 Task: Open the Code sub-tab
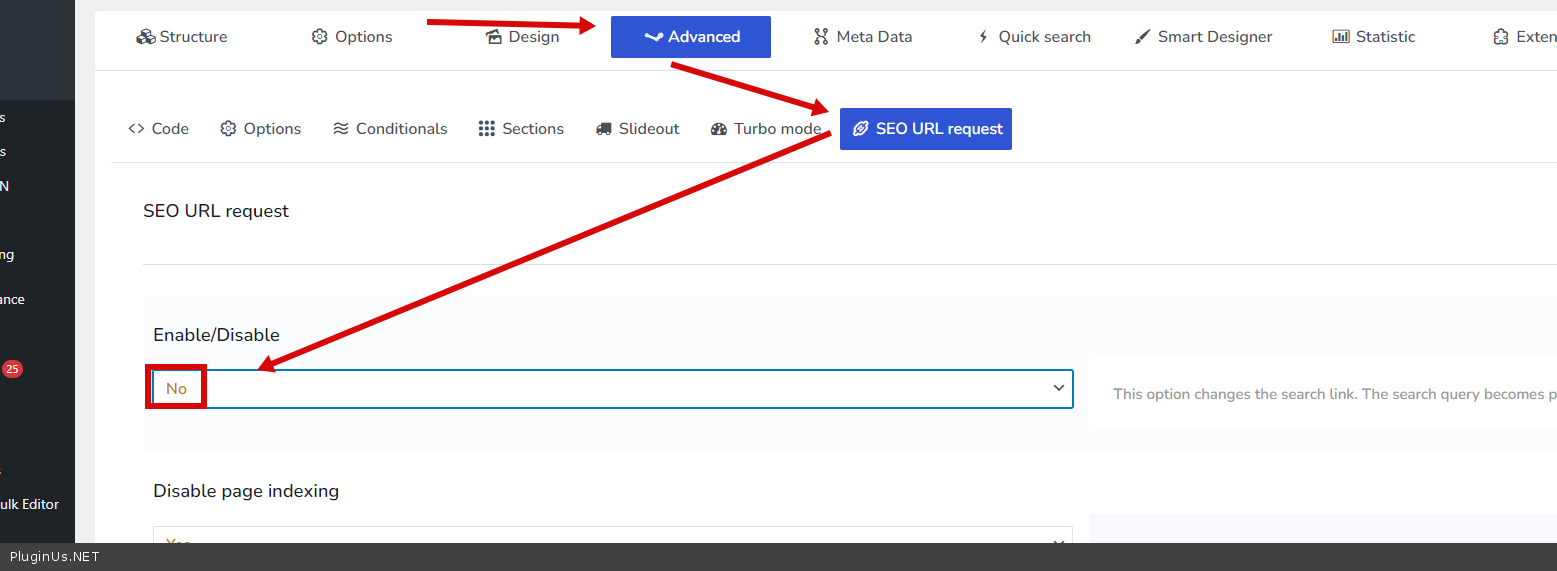click(x=159, y=129)
